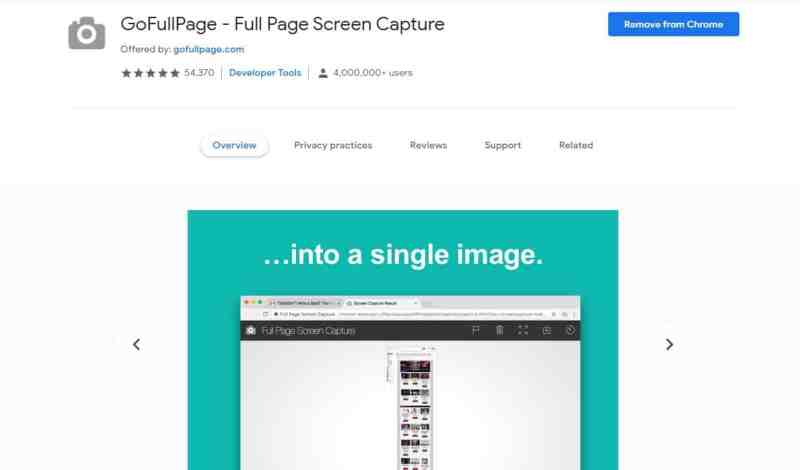Click the GoFullPage extension title
The height and width of the screenshot is (470, 800).
[283, 24]
